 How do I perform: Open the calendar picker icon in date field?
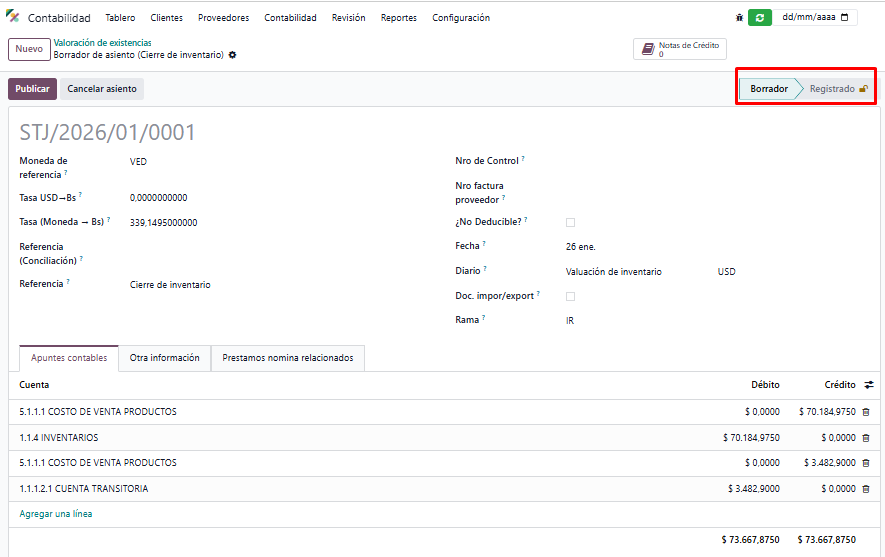(845, 18)
